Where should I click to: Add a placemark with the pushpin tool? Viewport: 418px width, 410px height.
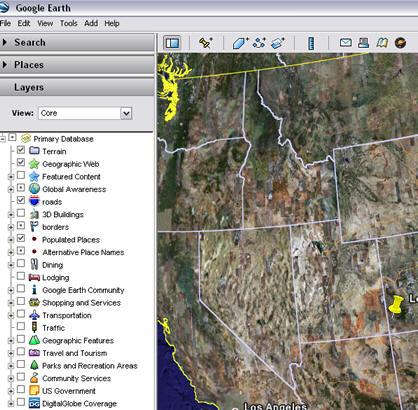206,43
